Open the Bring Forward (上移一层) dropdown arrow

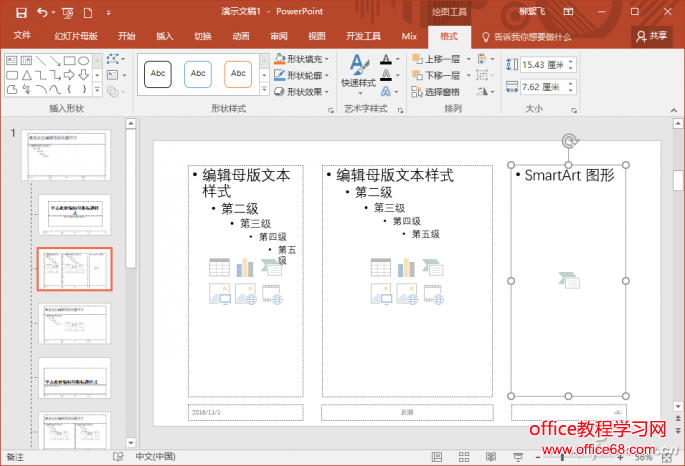pyautogui.click(x=467, y=59)
